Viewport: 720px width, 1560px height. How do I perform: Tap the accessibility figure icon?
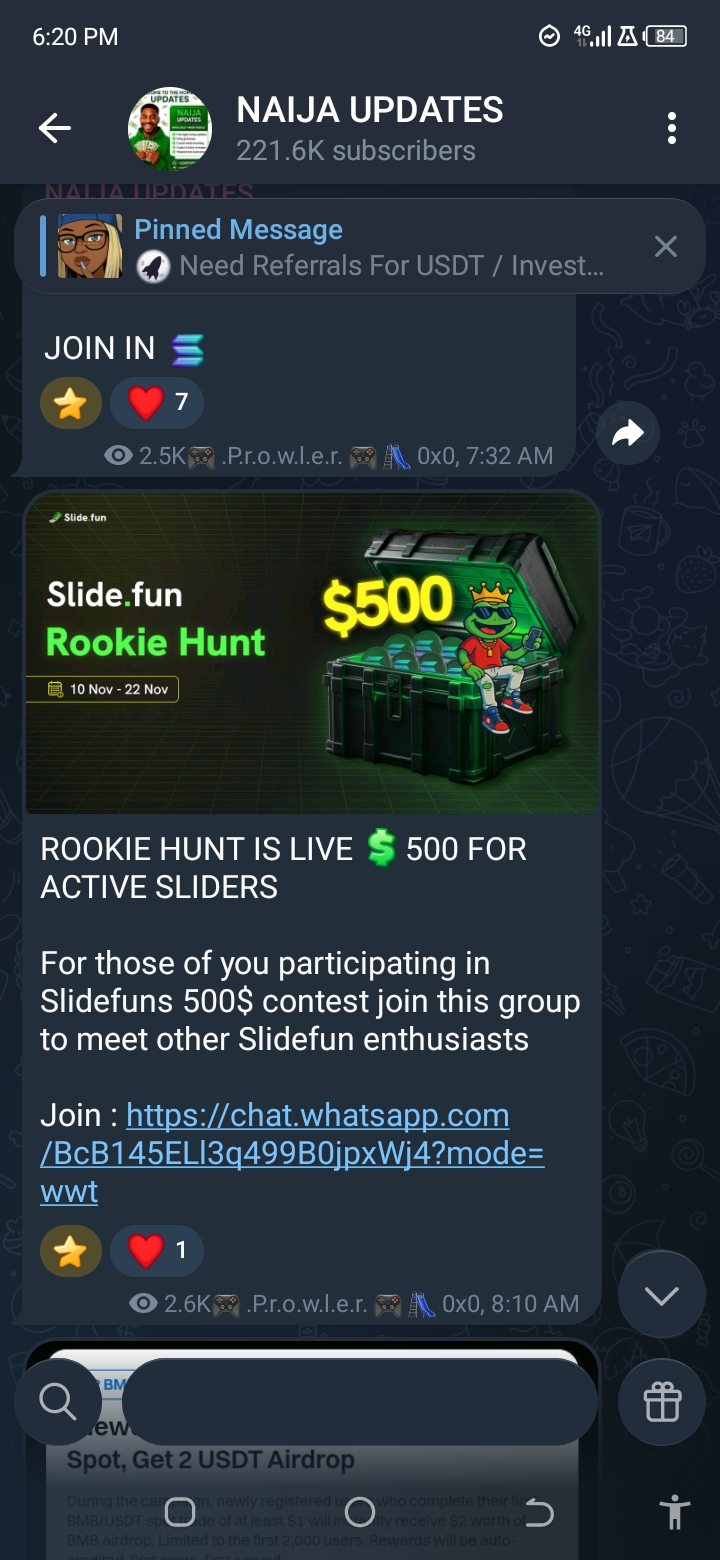point(676,1512)
